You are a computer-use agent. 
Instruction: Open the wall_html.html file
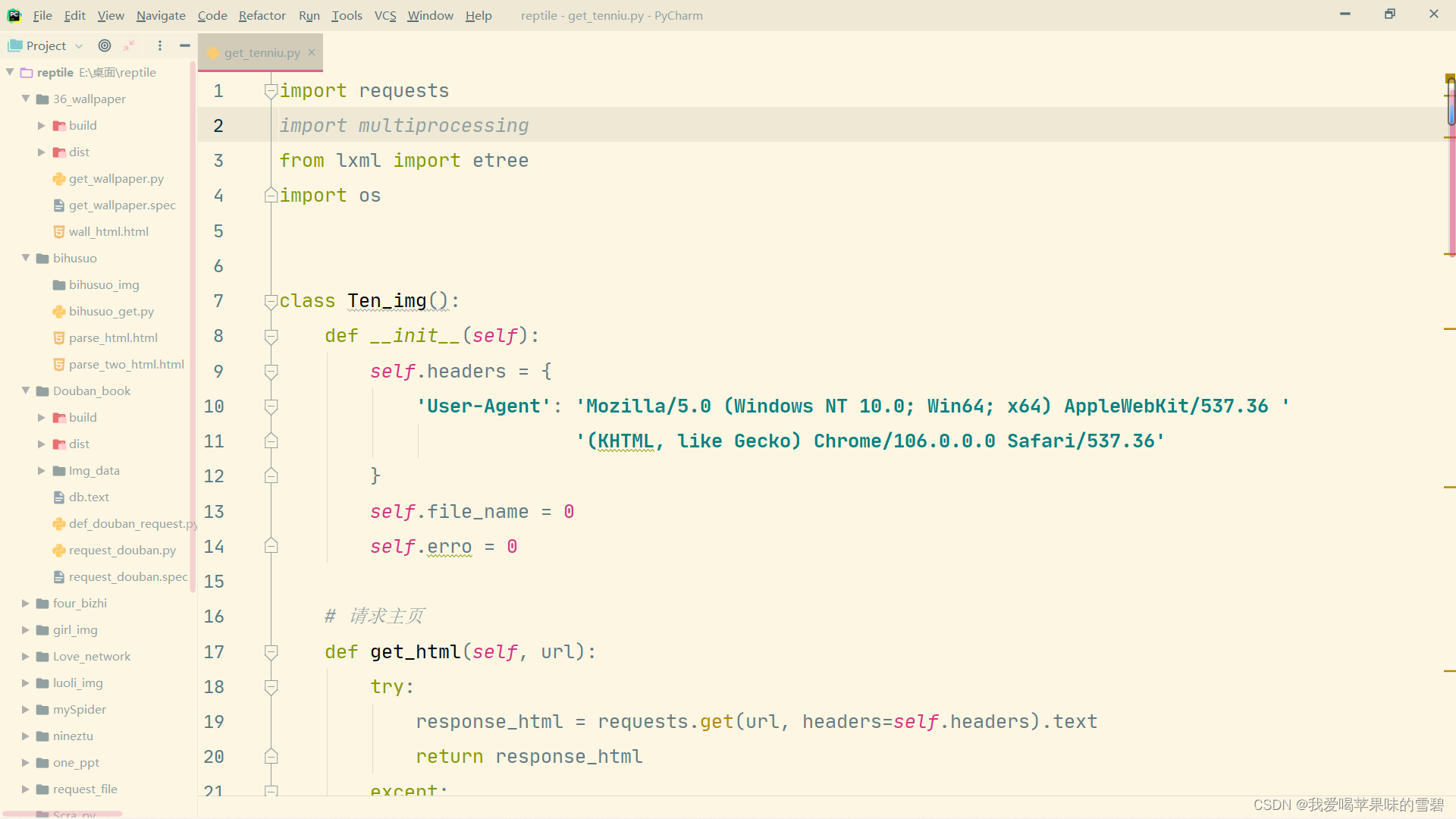coord(108,231)
